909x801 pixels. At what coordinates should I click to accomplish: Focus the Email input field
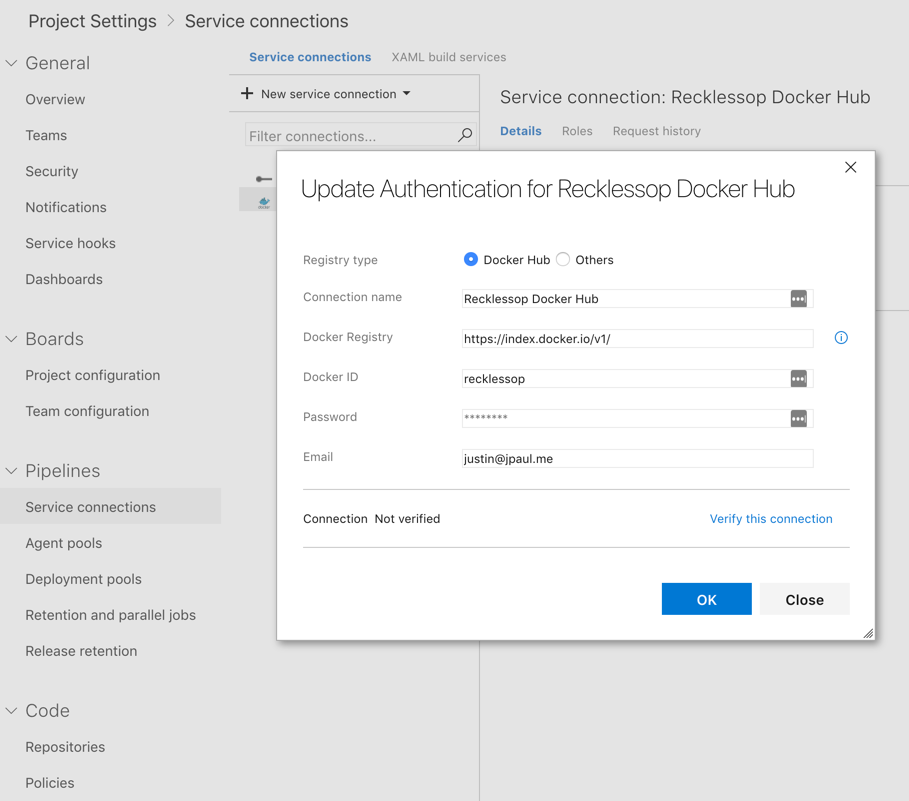point(638,459)
